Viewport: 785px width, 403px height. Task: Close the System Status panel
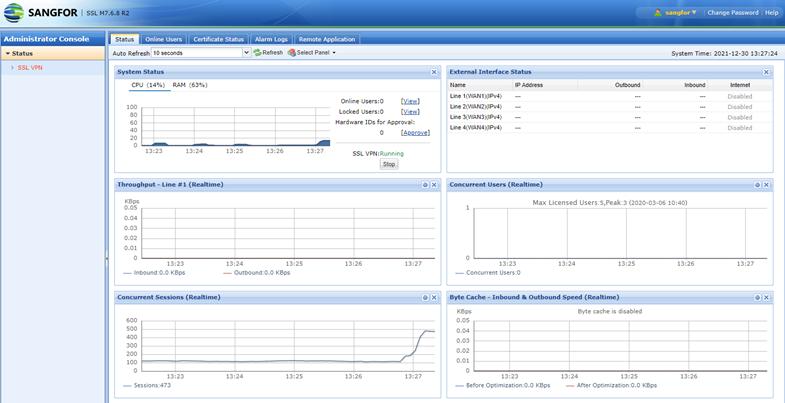(434, 72)
